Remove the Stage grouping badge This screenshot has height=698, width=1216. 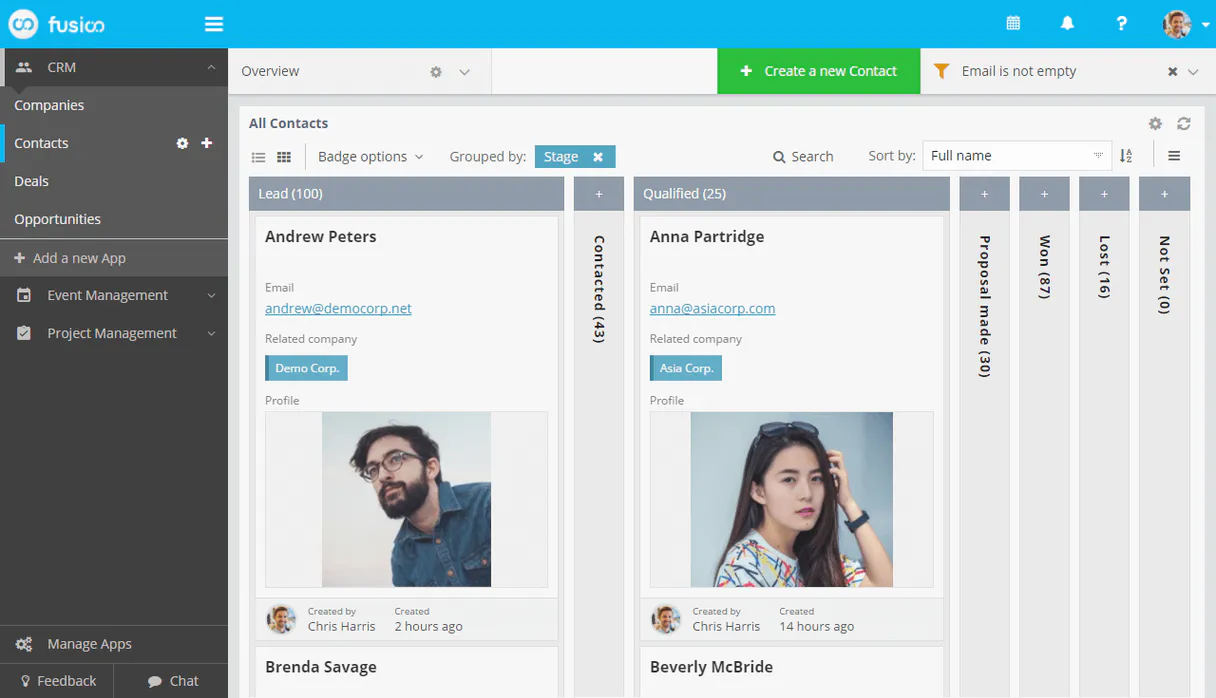click(598, 157)
